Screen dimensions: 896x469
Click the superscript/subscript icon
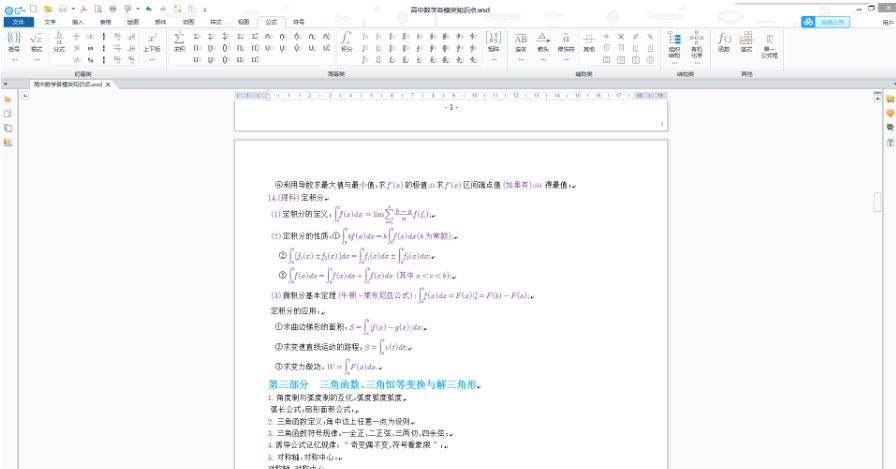click(x=151, y=40)
